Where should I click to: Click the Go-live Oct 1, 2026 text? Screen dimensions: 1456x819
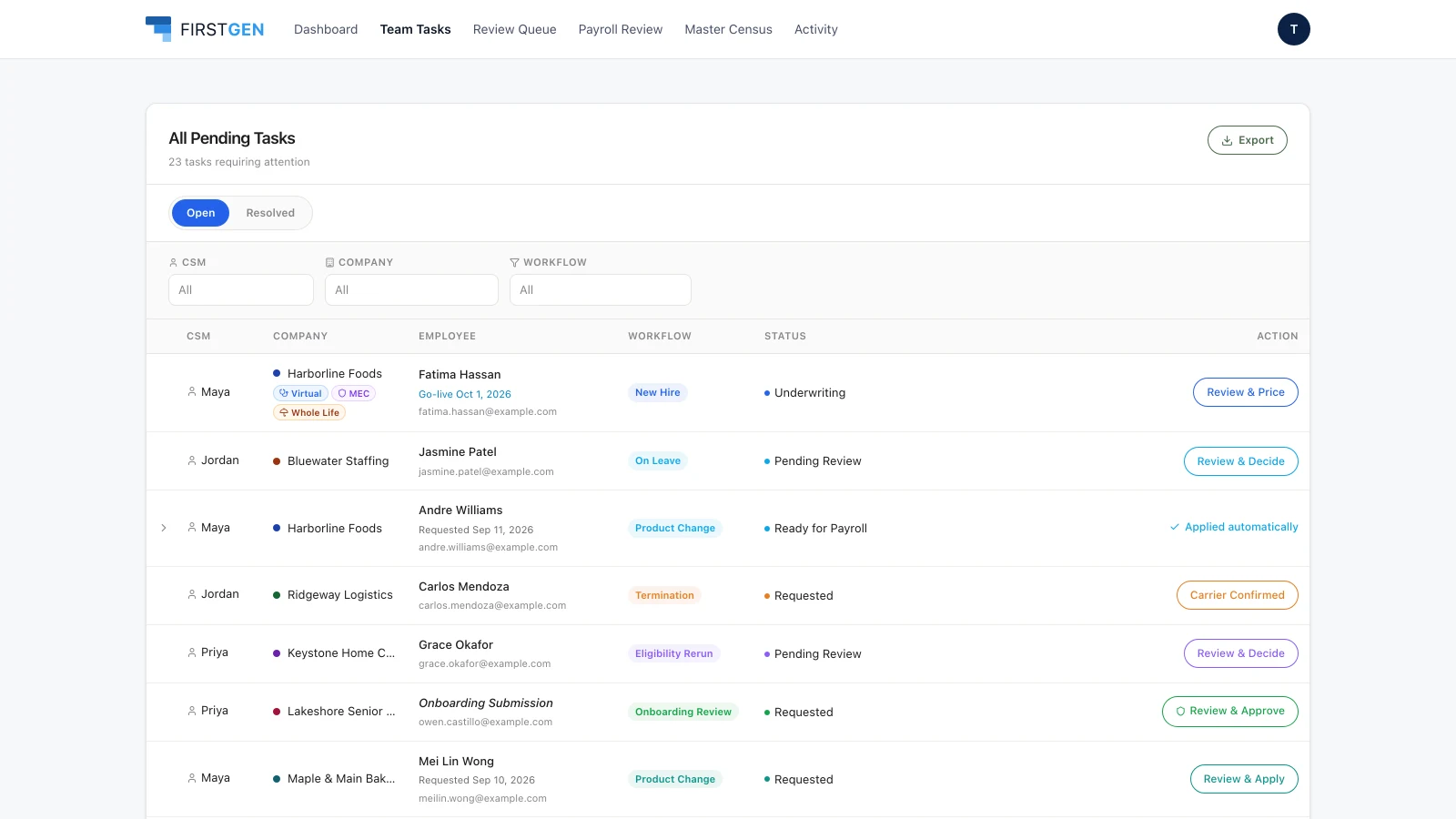465,394
